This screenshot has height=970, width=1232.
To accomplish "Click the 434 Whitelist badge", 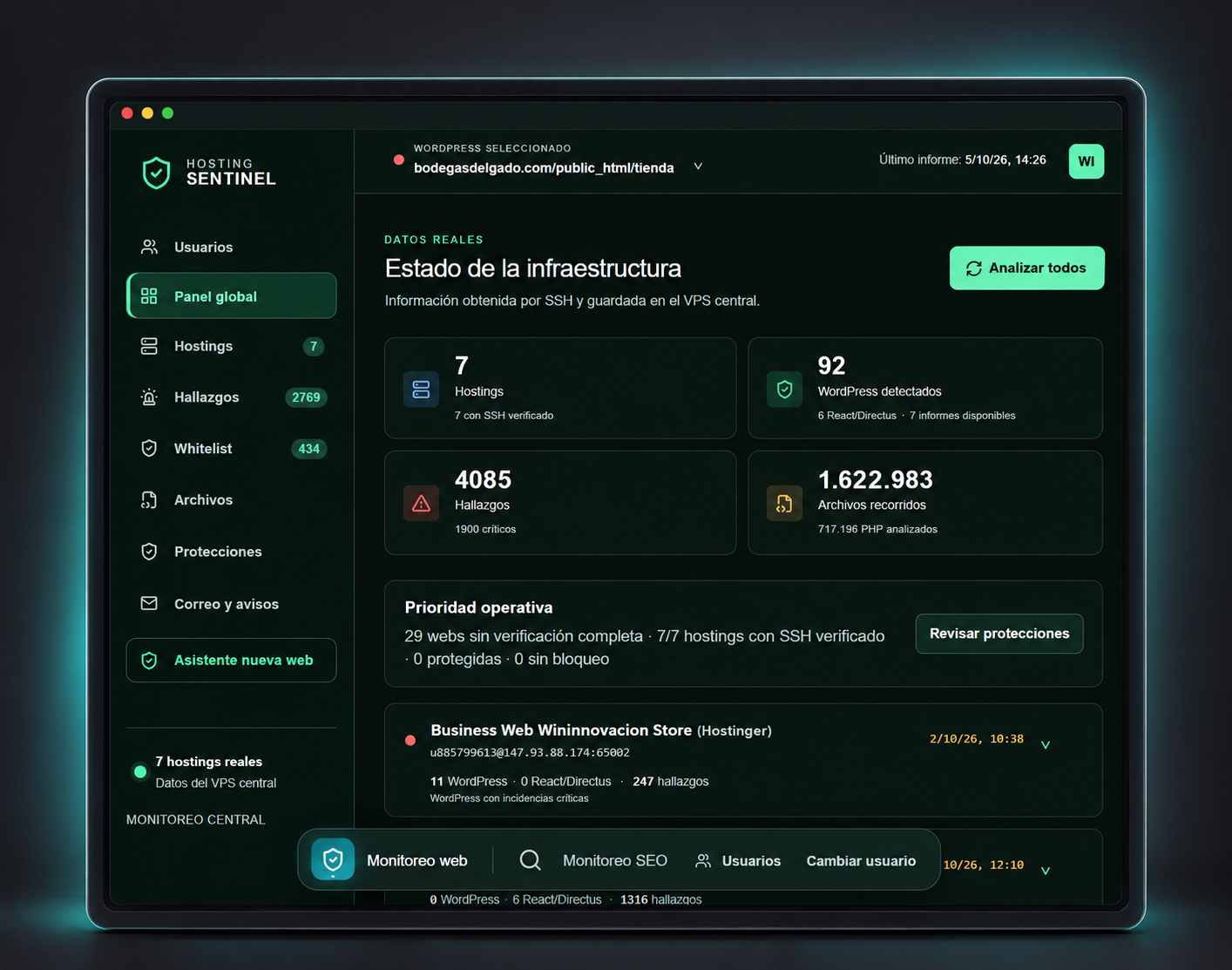I will pyautogui.click(x=308, y=449).
